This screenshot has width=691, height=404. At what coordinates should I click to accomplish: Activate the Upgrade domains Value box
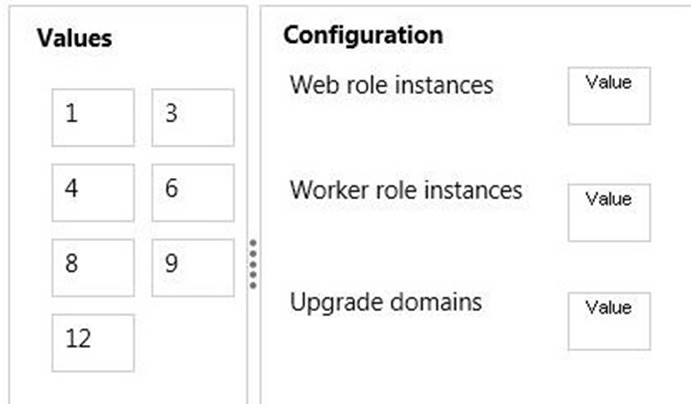coord(608,321)
